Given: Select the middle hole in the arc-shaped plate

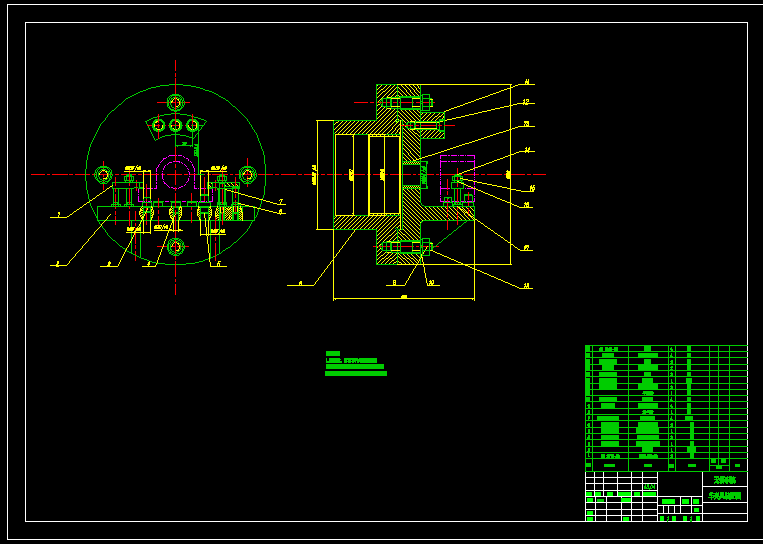Looking at the screenshot, I should tap(175, 125).
